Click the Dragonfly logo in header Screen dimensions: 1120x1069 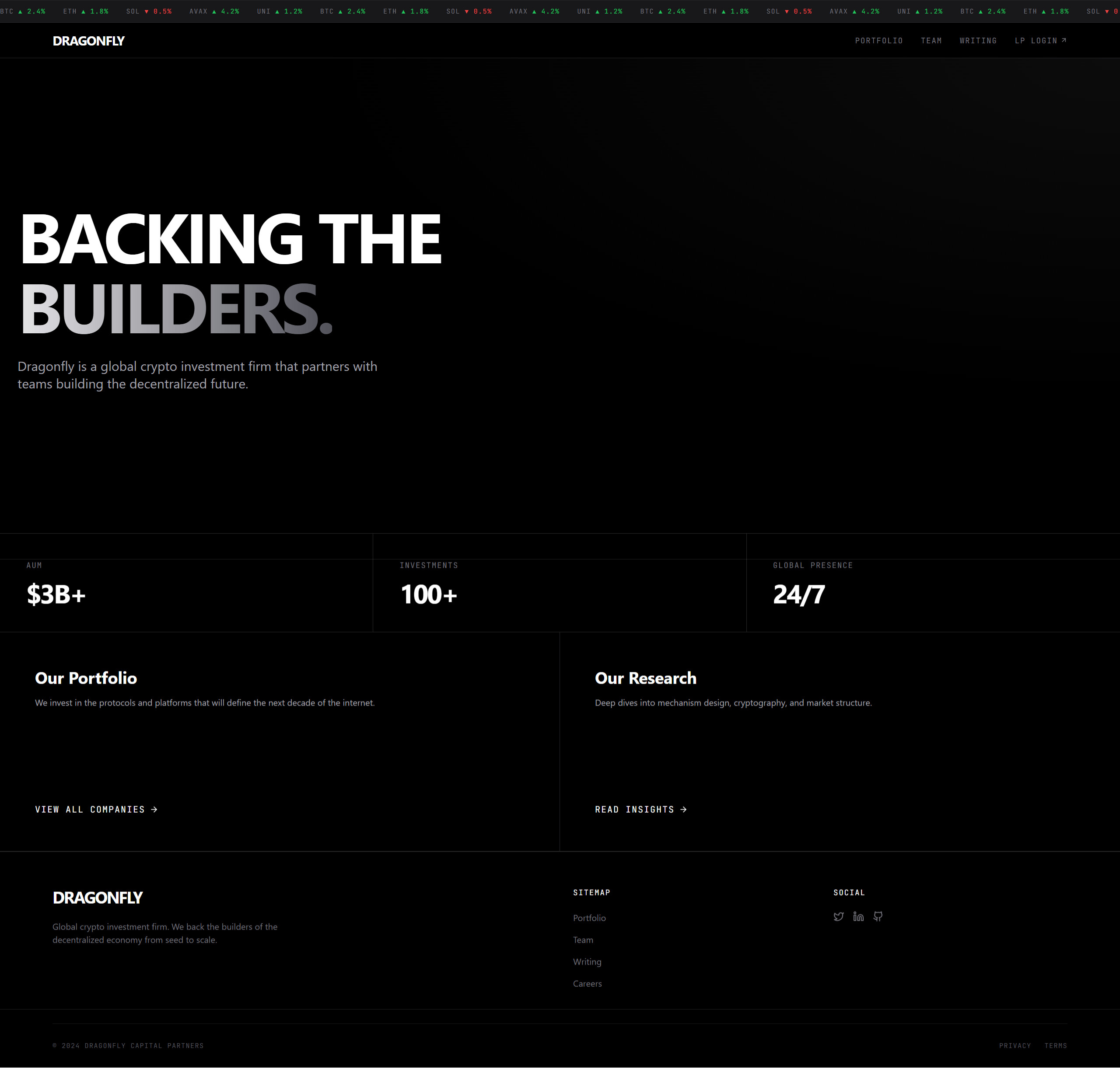[x=88, y=41]
